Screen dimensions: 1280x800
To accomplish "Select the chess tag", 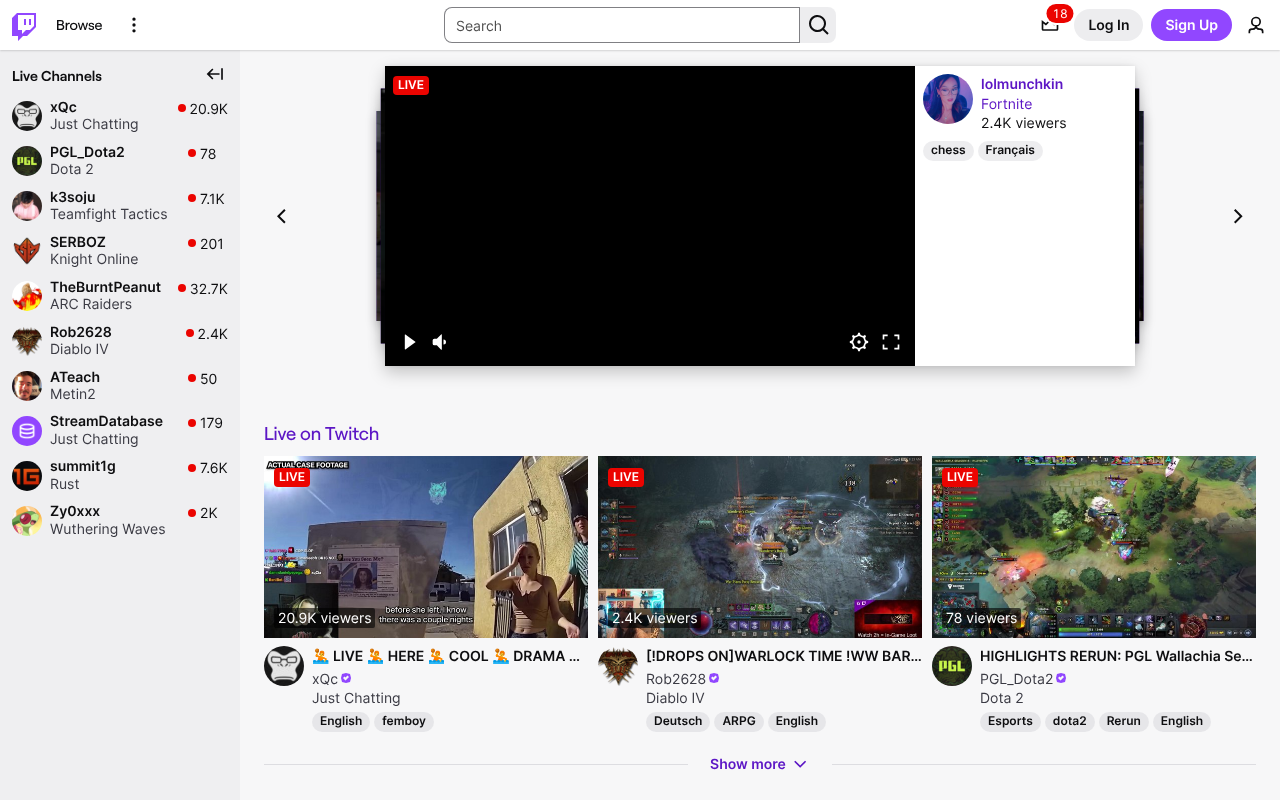I will coord(948,150).
